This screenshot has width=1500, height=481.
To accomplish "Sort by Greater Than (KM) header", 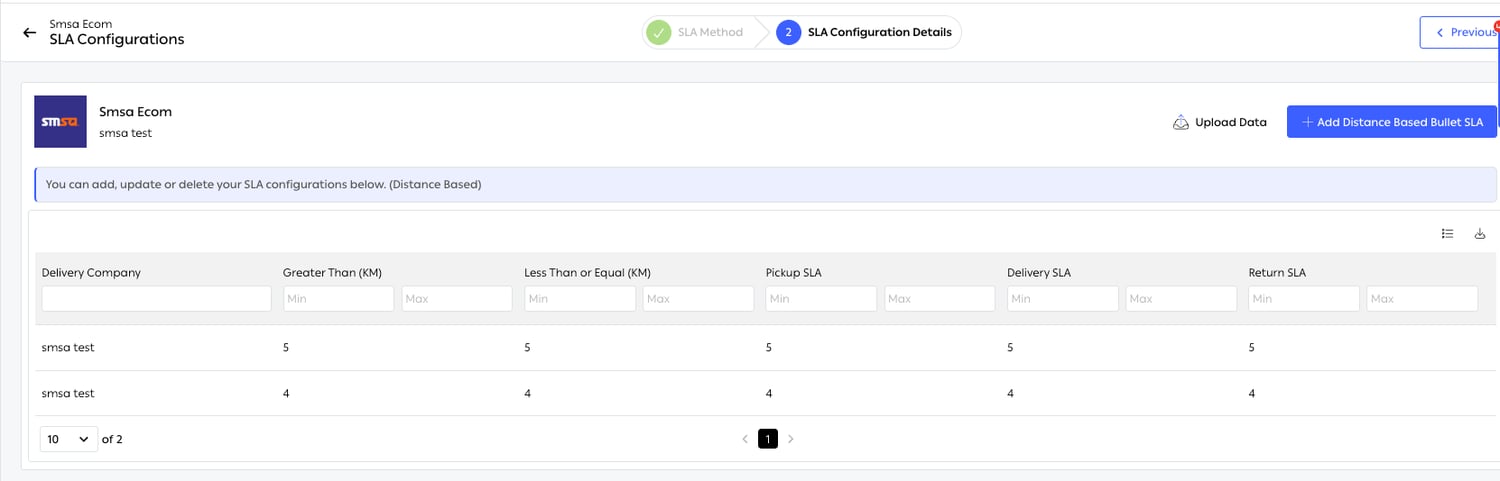I will 332,272.
